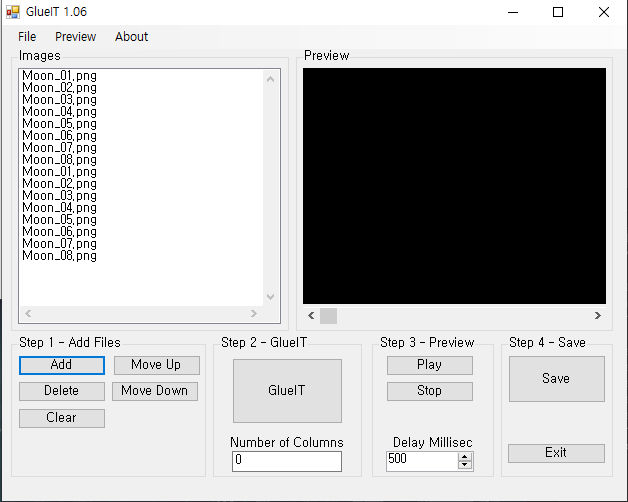Start preview with the Play button

(x=430, y=365)
